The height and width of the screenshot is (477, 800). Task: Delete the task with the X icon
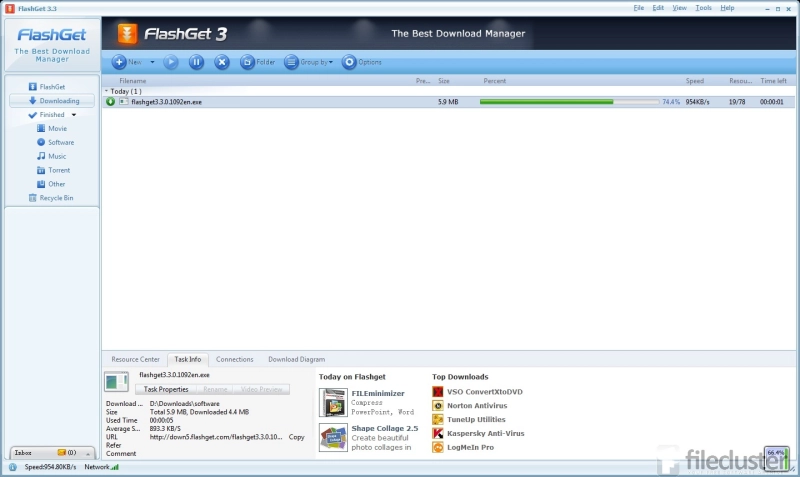point(222,62)
